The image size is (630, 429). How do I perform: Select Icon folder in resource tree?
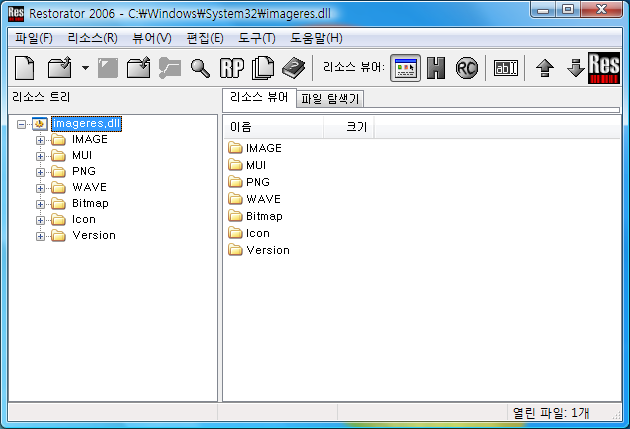84,220
